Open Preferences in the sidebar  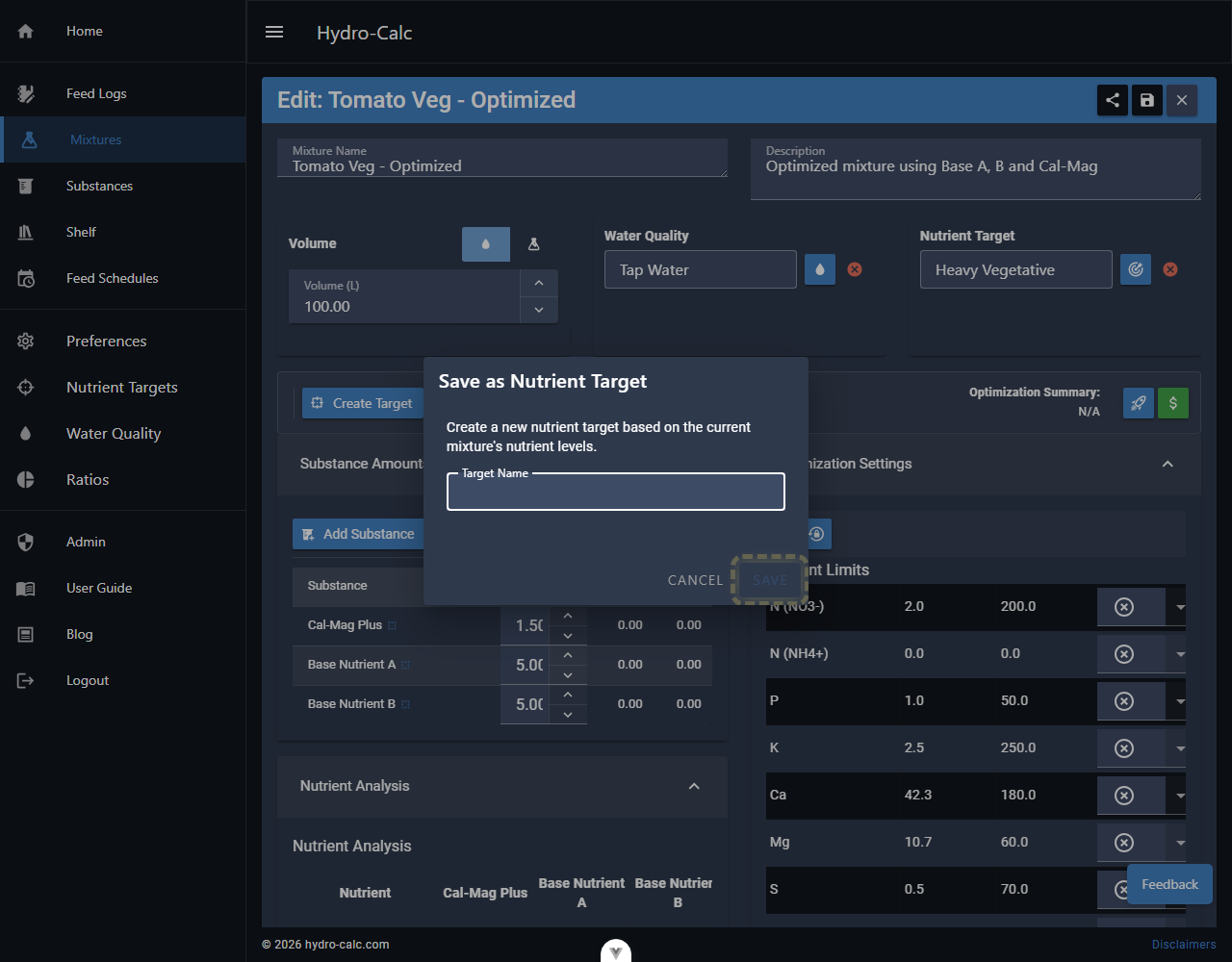(x=123, y=341)
